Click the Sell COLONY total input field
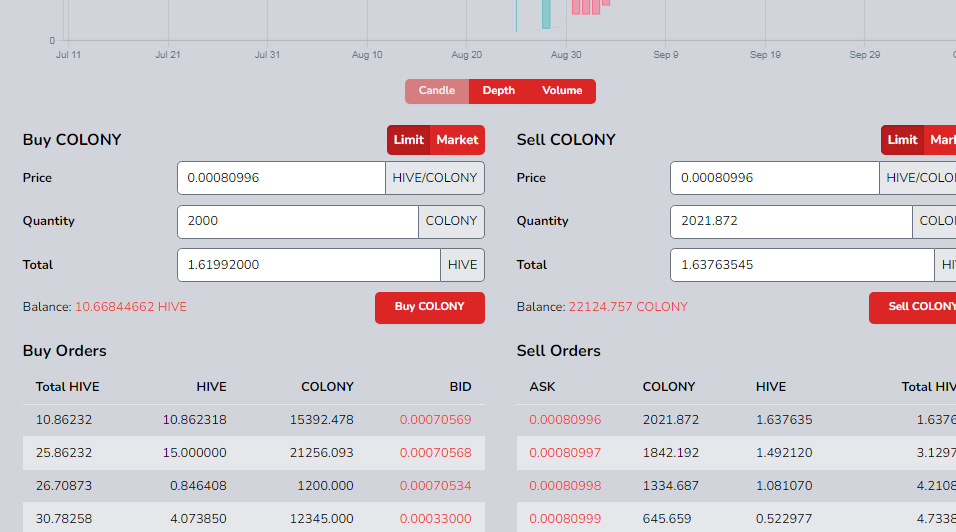 (x=801, y=265)
